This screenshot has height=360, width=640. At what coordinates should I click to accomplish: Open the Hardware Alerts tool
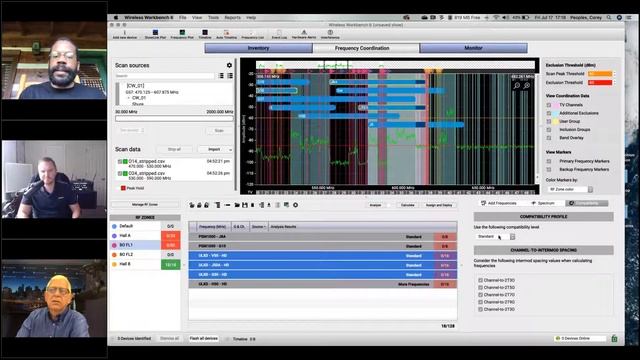tap(304, 34)
